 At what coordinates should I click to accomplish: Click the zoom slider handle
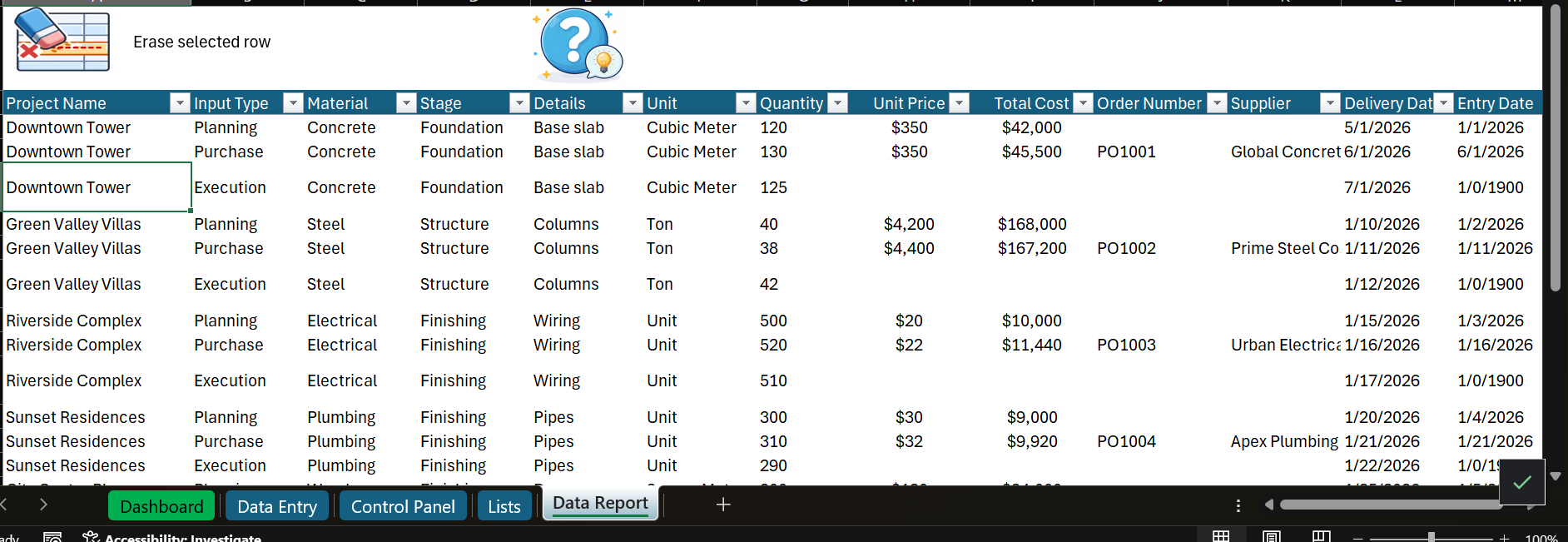1431,537
